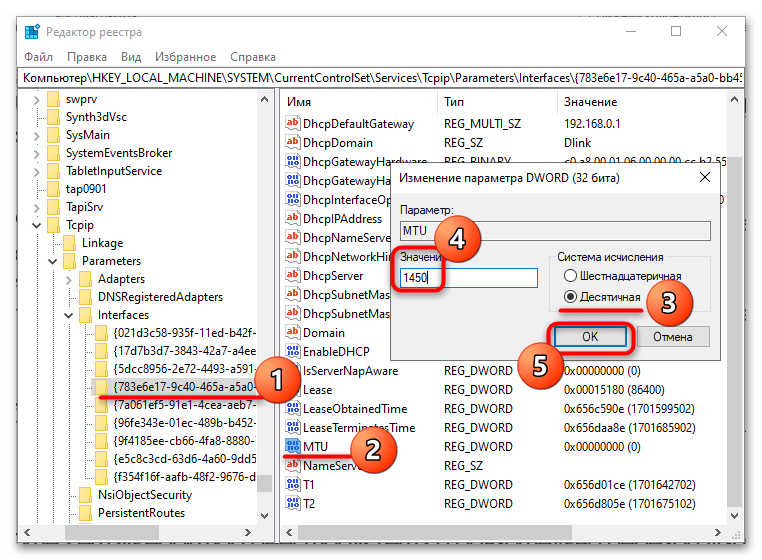Expand the swprv tree node
Viewport: 762px width, 560px height.
click(x=36, y=100)
